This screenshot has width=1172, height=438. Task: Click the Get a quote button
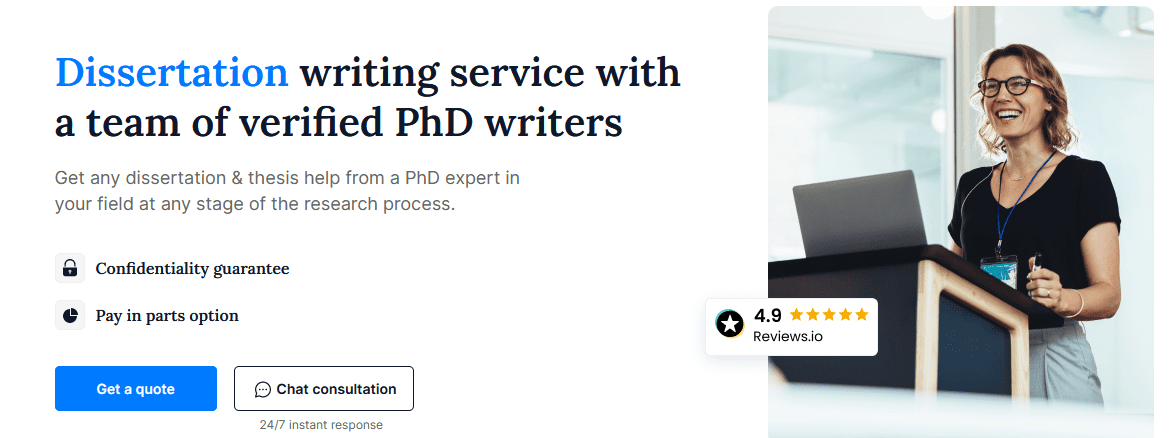(x=136, y=389)
